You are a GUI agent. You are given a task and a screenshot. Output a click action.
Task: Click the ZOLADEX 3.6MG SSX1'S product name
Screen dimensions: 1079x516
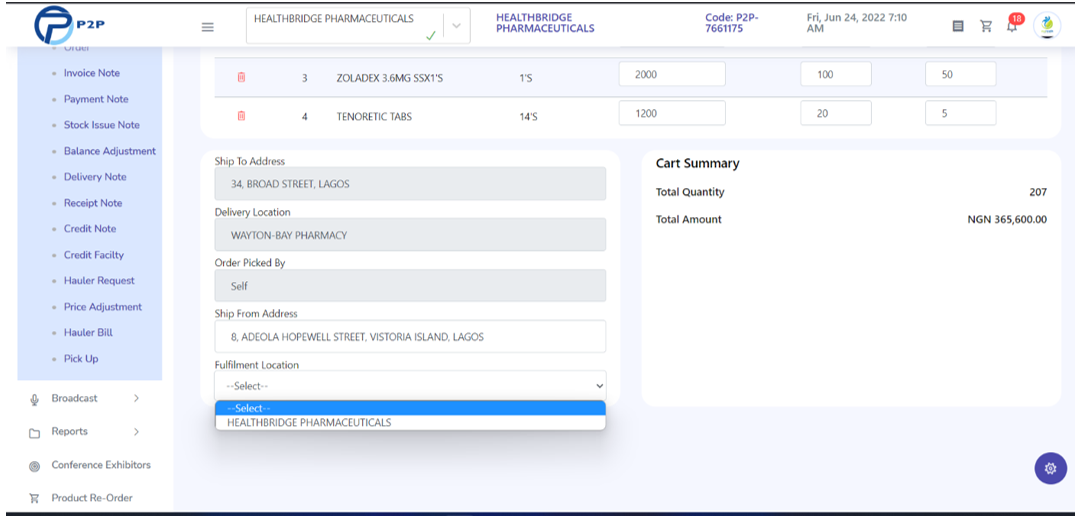click(389, 78)
